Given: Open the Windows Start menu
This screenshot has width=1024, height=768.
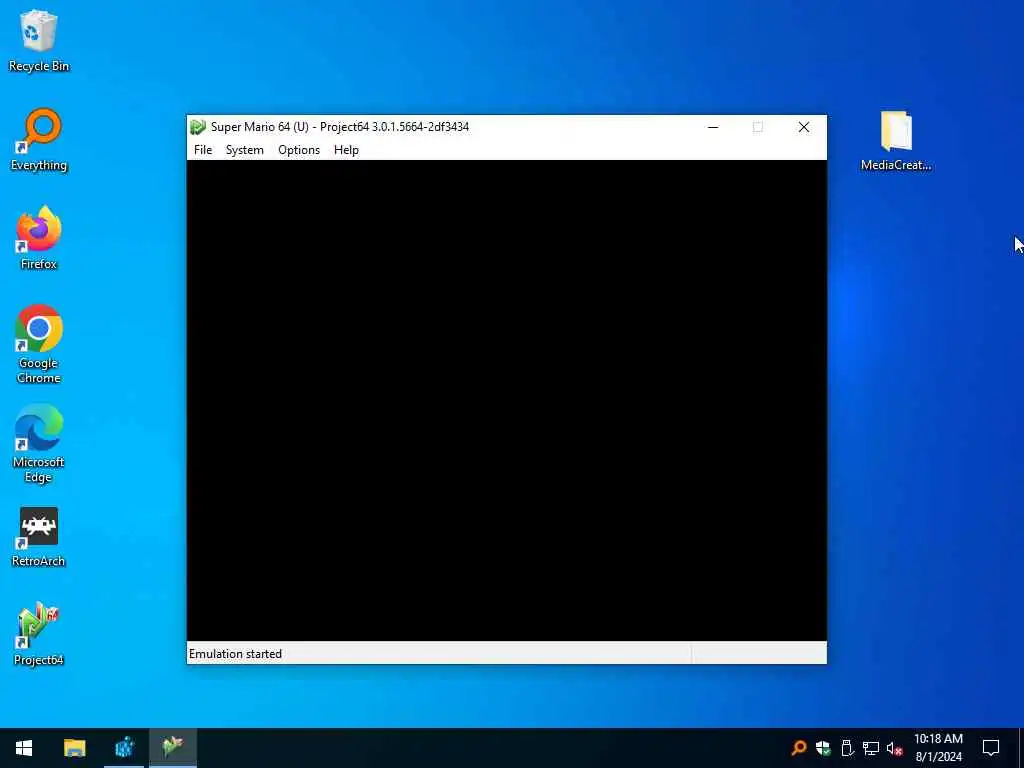Looking at the screenshot, I should [x=24, y=748].
